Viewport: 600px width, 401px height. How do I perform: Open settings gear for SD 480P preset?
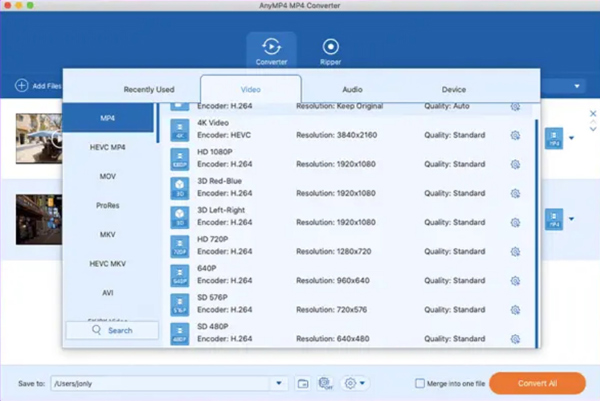(515, 339)
